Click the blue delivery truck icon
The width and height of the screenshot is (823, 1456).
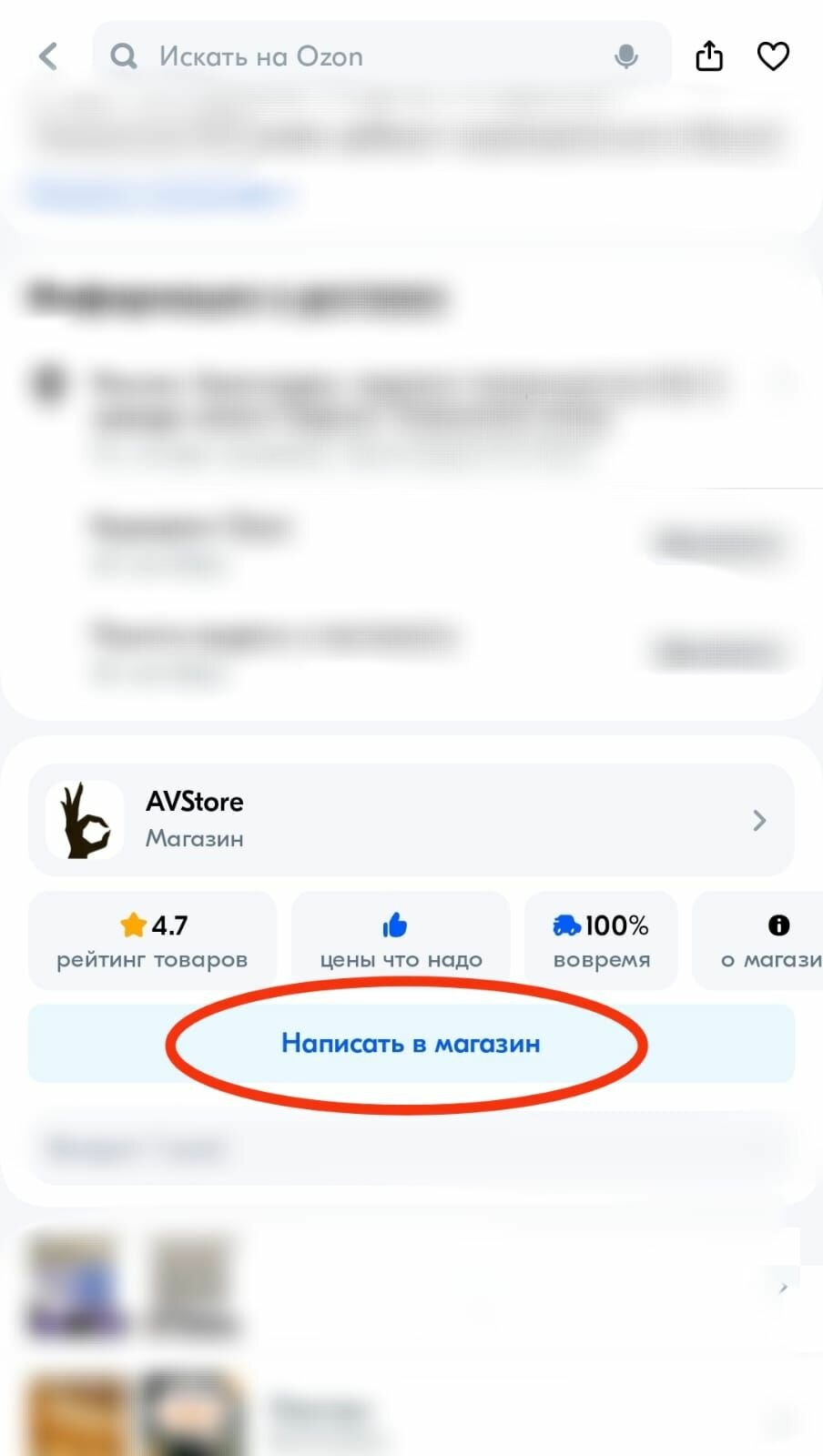tap(566, 925)
